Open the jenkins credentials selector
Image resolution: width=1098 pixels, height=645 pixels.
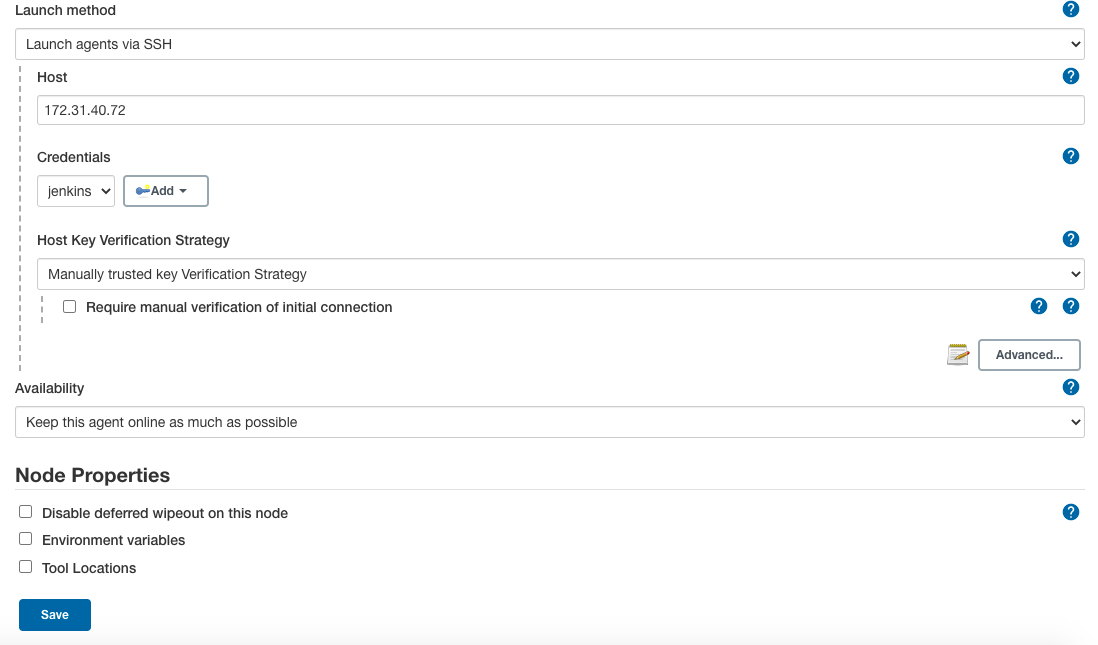[75, 190]
